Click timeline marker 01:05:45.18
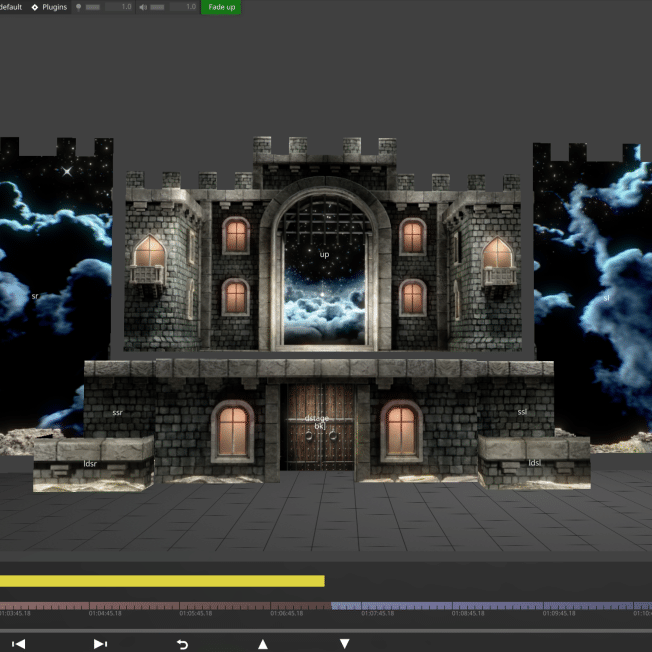Viewport: 652px width, 652px height. pyautogui.click(x=196, y=613)
